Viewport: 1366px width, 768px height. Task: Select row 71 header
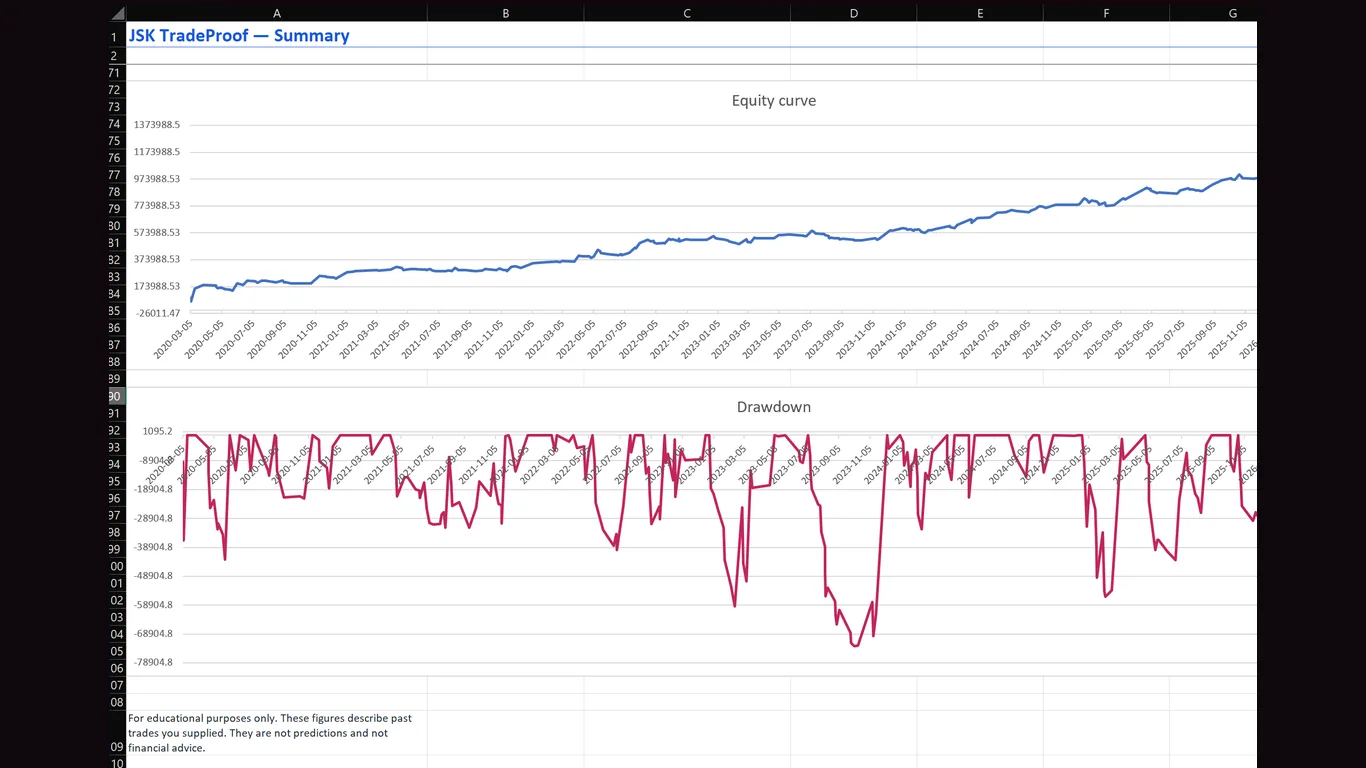pyautogui.click(x=117, y=73)
